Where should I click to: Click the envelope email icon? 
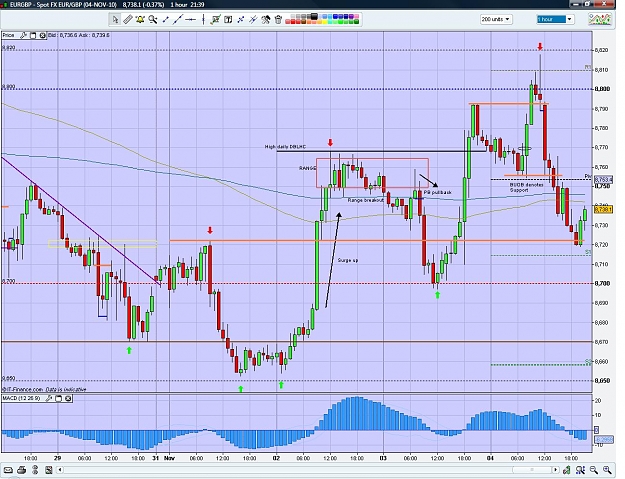click(x=8, y=470)
